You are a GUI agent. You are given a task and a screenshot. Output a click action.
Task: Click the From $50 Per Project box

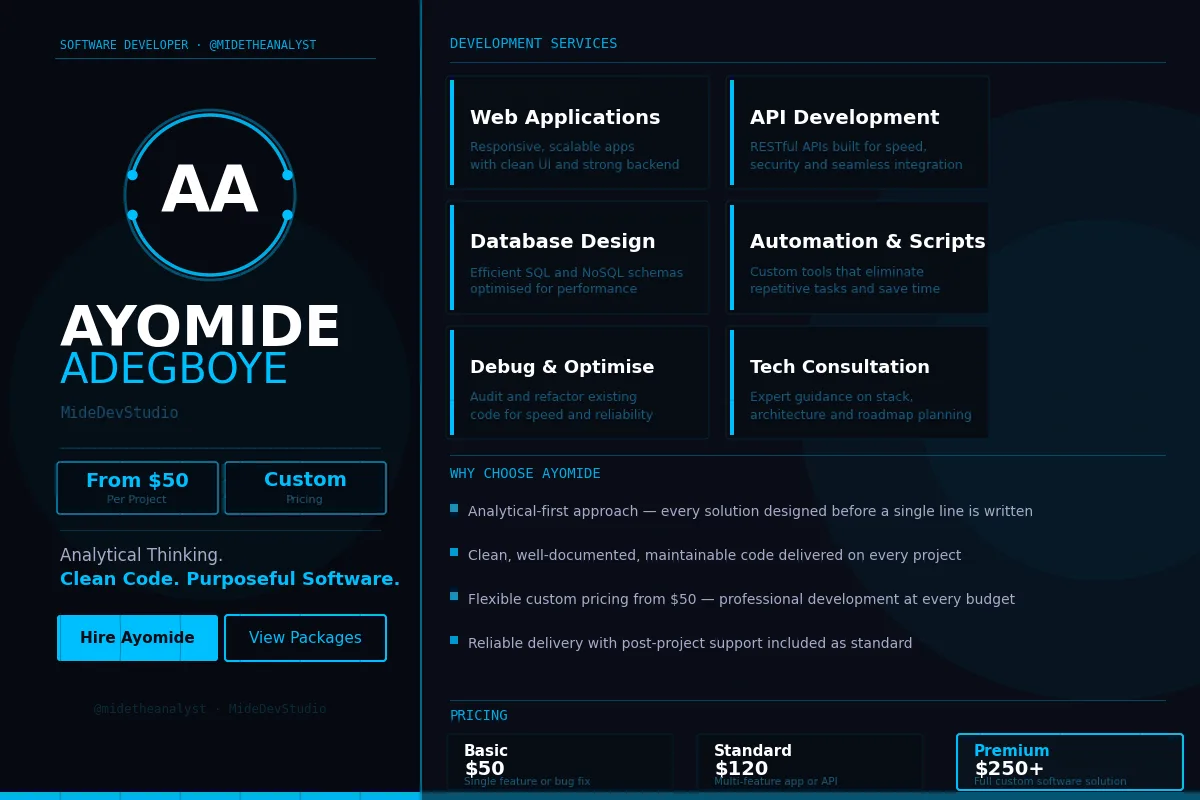click(x=137, y=488)
